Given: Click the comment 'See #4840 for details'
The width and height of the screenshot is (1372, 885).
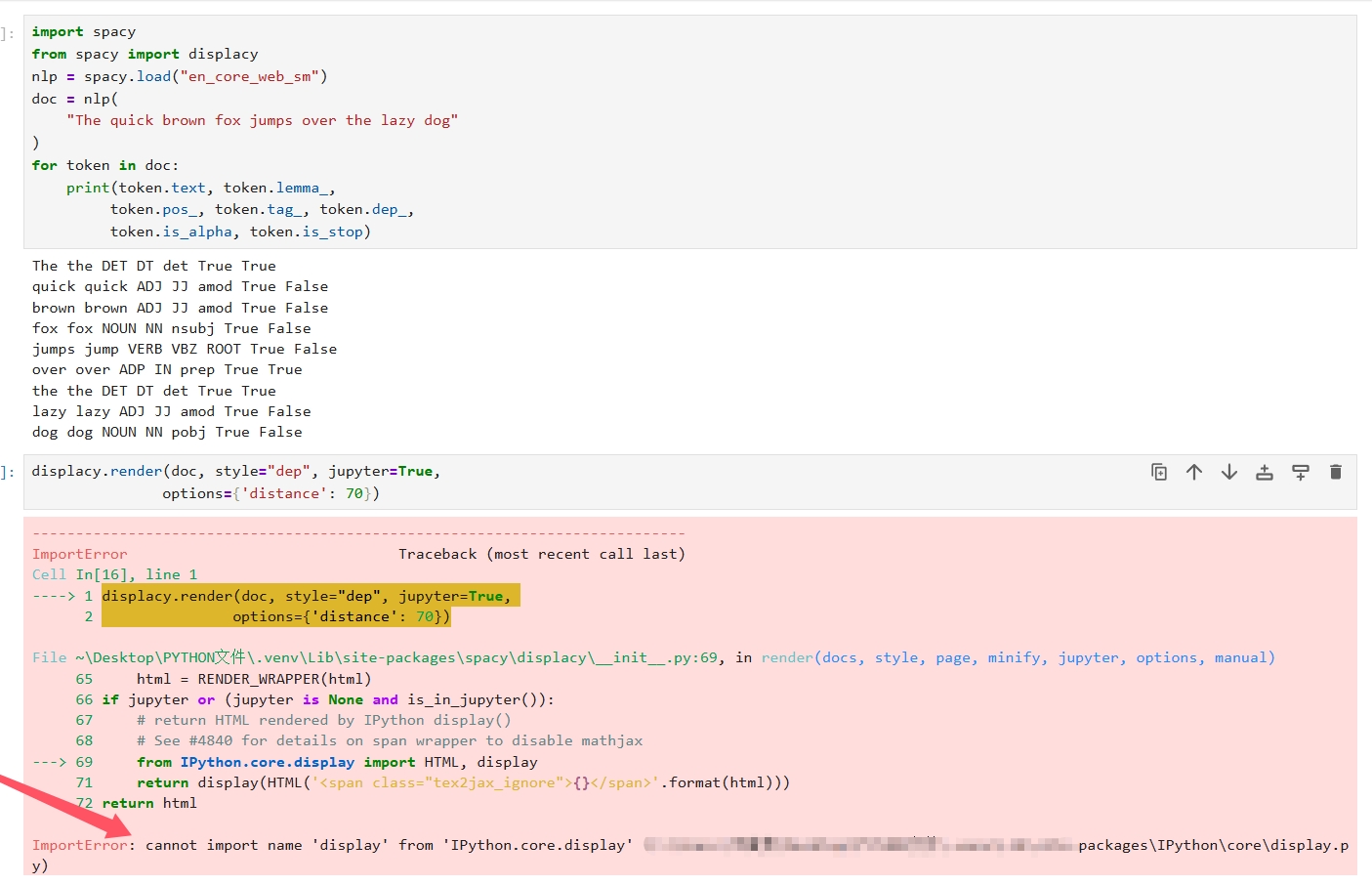Looking at the screenshot, I should pos(390,740).
